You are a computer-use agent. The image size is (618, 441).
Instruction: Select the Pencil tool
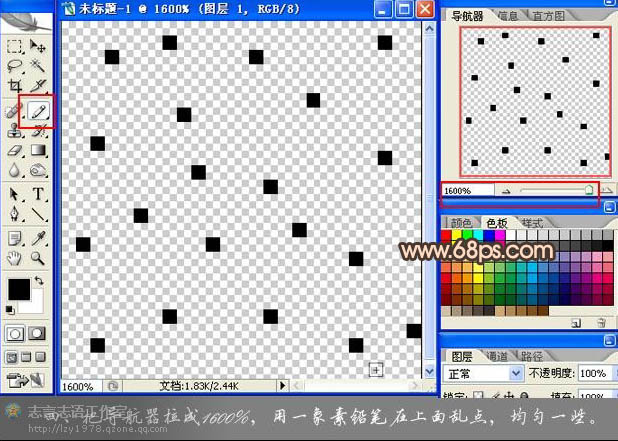coord(38,112)
